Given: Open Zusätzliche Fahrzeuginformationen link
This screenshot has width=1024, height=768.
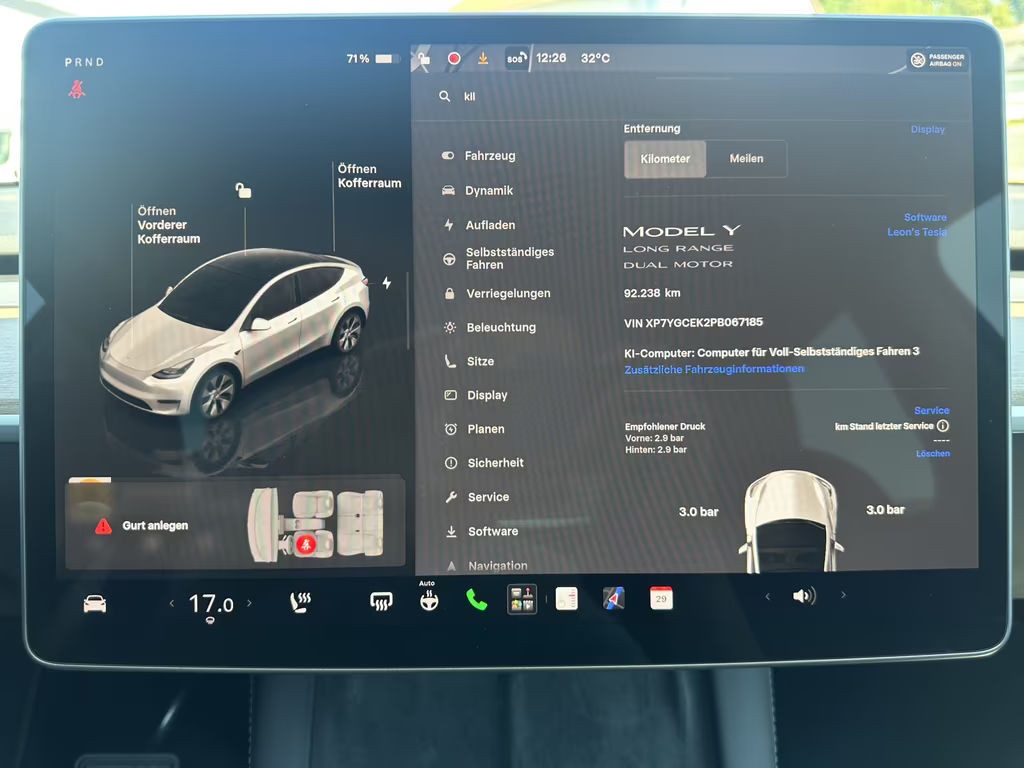Looking at the screenshot, I should click(714, 370).
